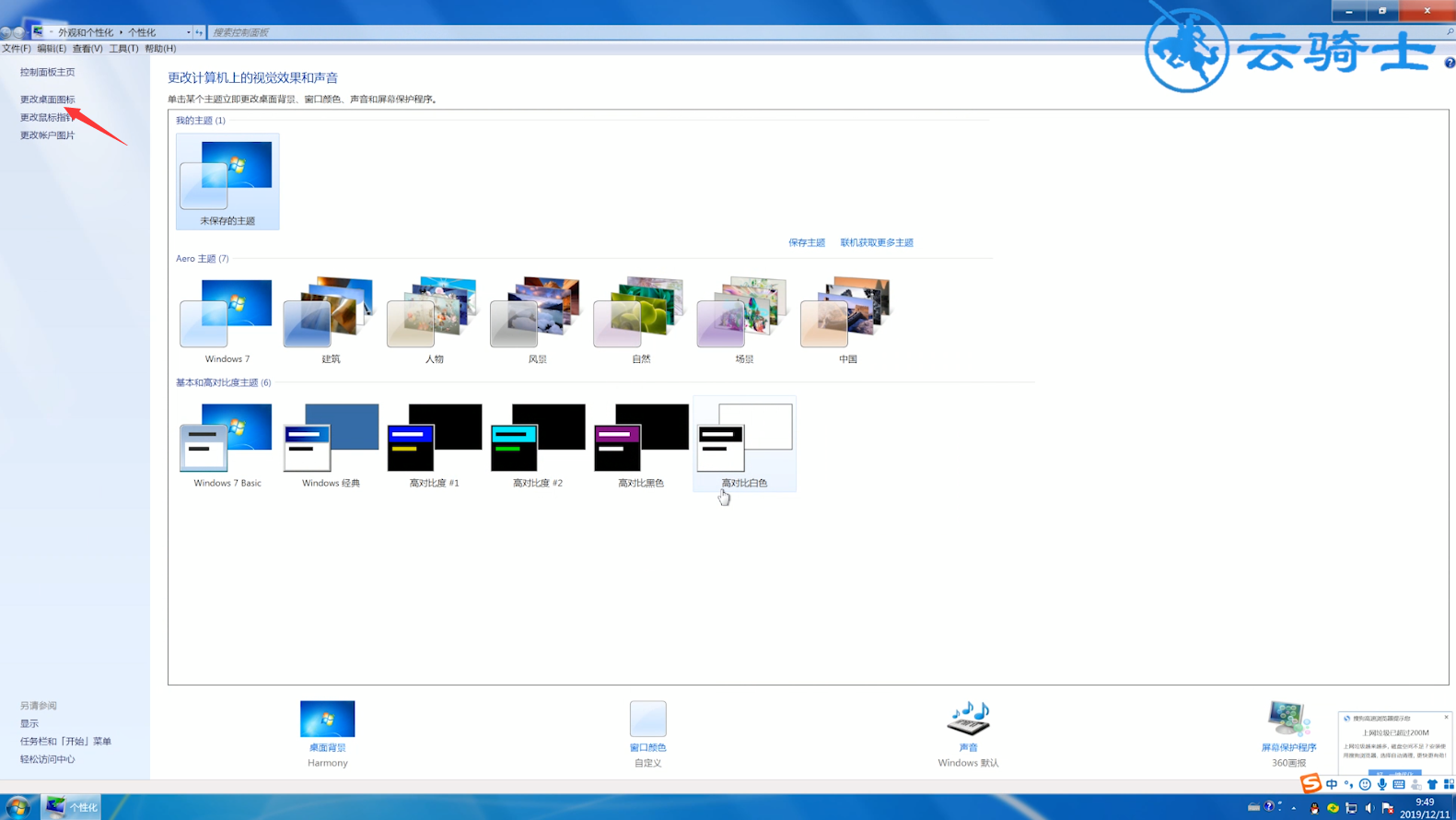Screen dimensions: 1456x820
Task: Apply the 自然 Aero theme
Action: click(x=641, y=320)
